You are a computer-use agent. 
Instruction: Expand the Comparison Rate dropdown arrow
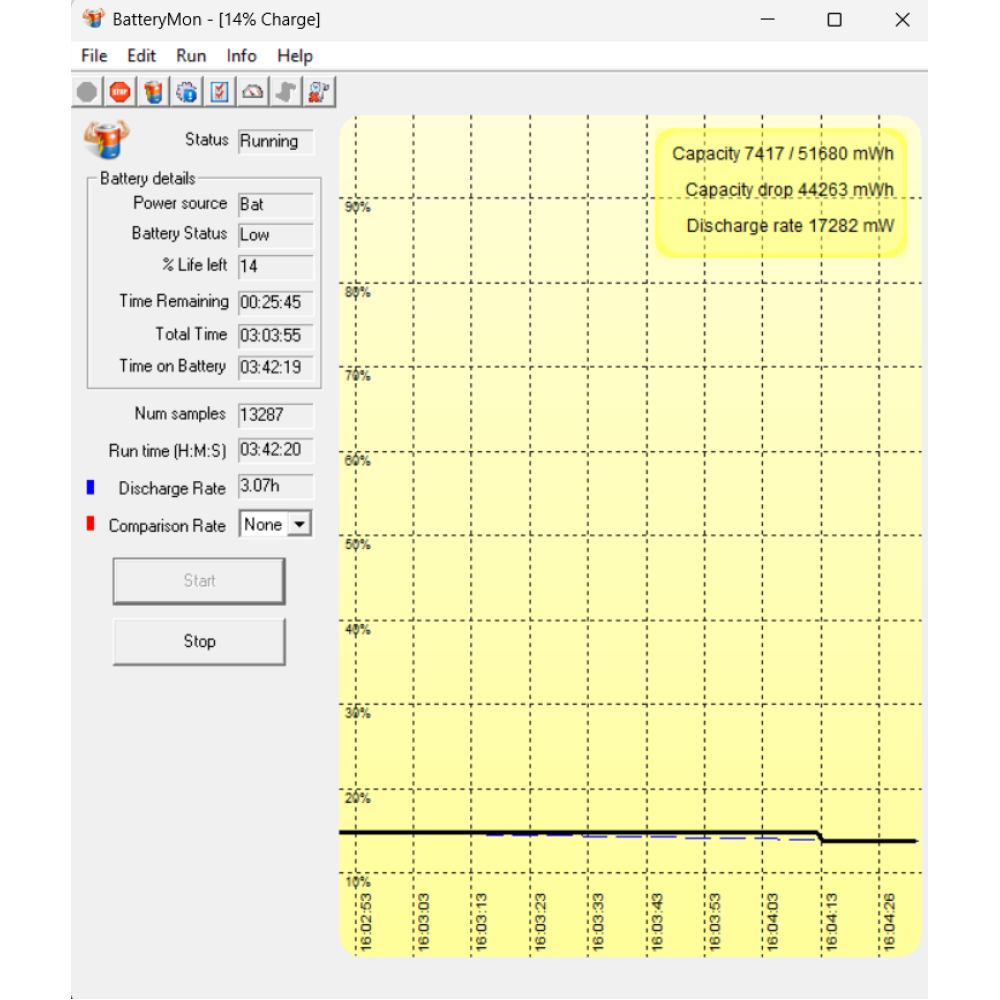tap(300, 525)
